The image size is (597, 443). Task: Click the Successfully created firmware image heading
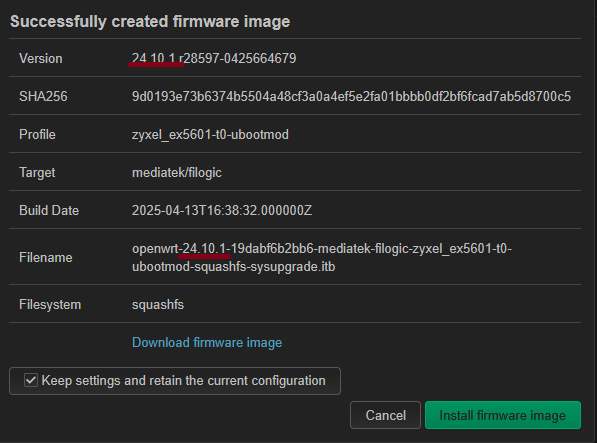click(150, 21)
